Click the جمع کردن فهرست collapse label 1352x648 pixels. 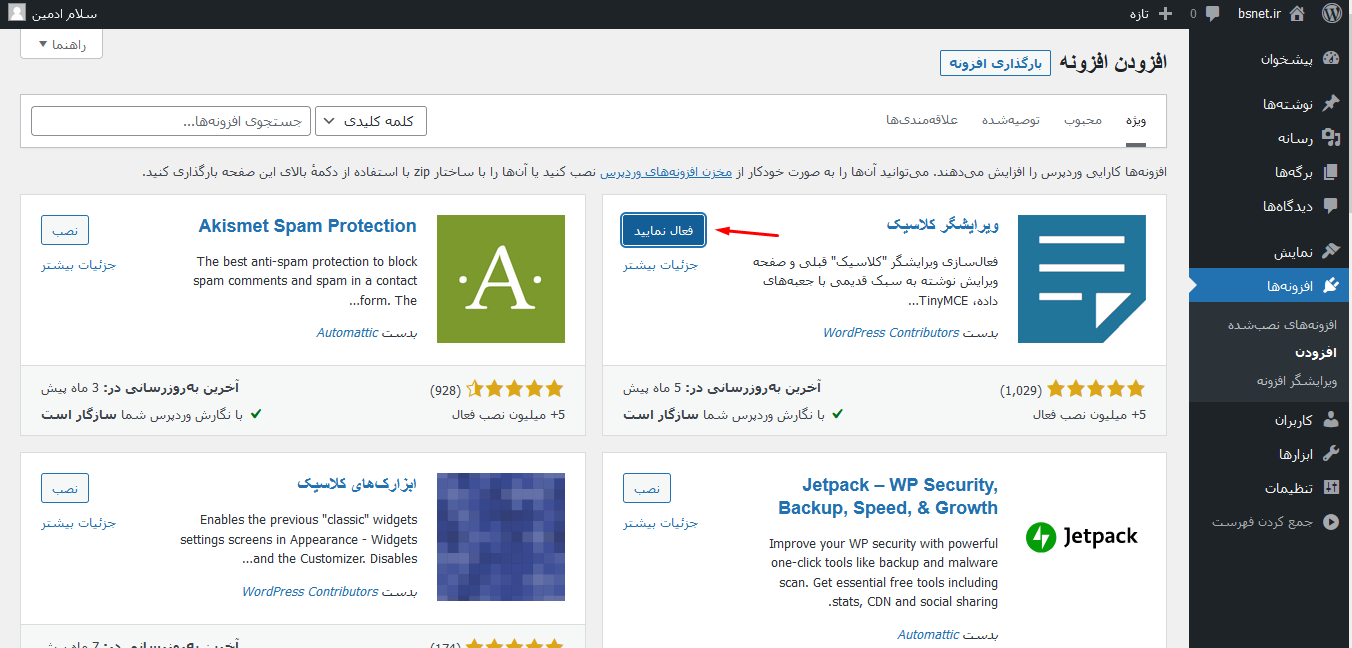(x=1262, y=522)
